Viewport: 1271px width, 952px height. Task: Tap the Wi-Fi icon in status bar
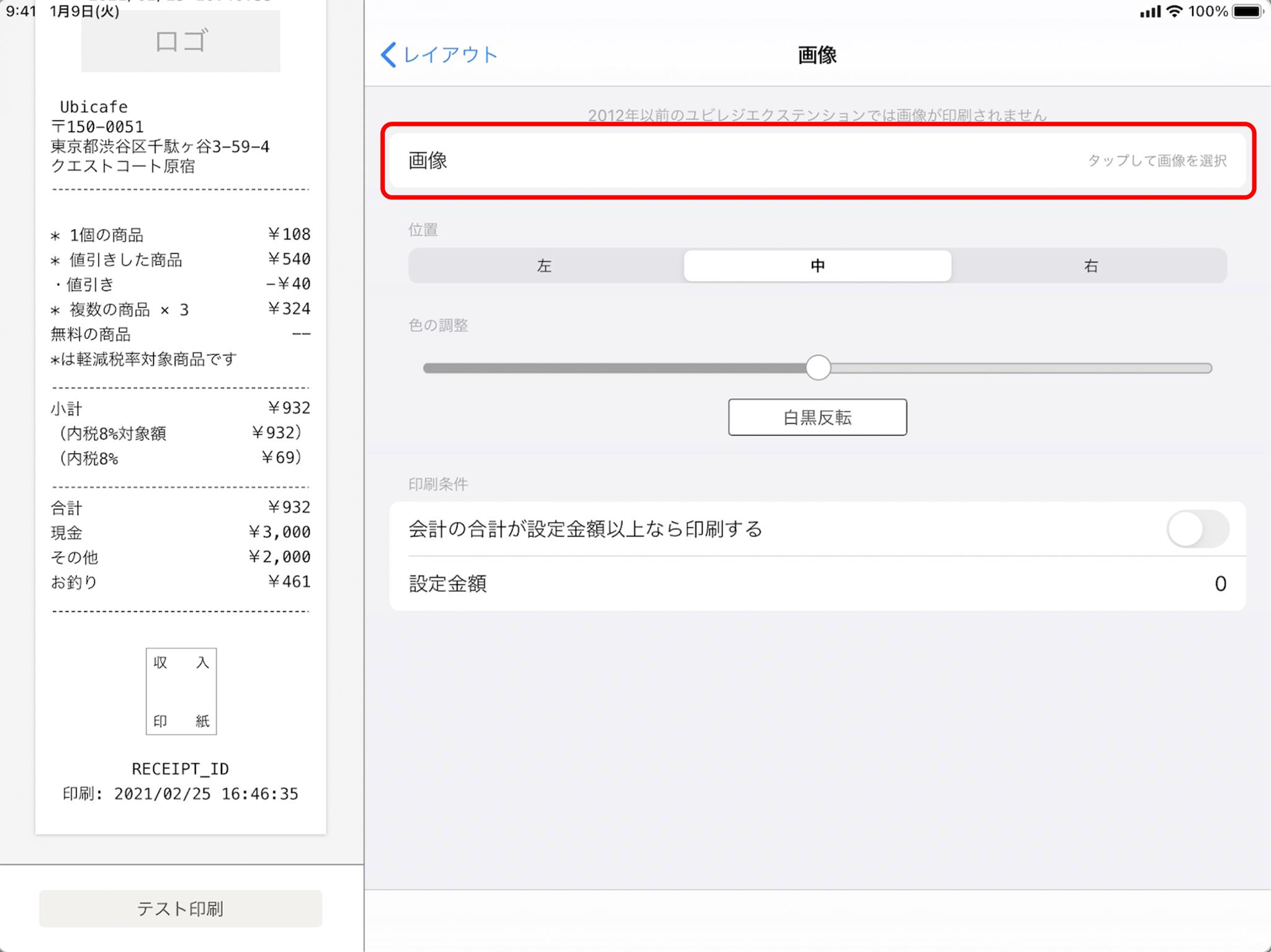click(x=1174, y=11)
